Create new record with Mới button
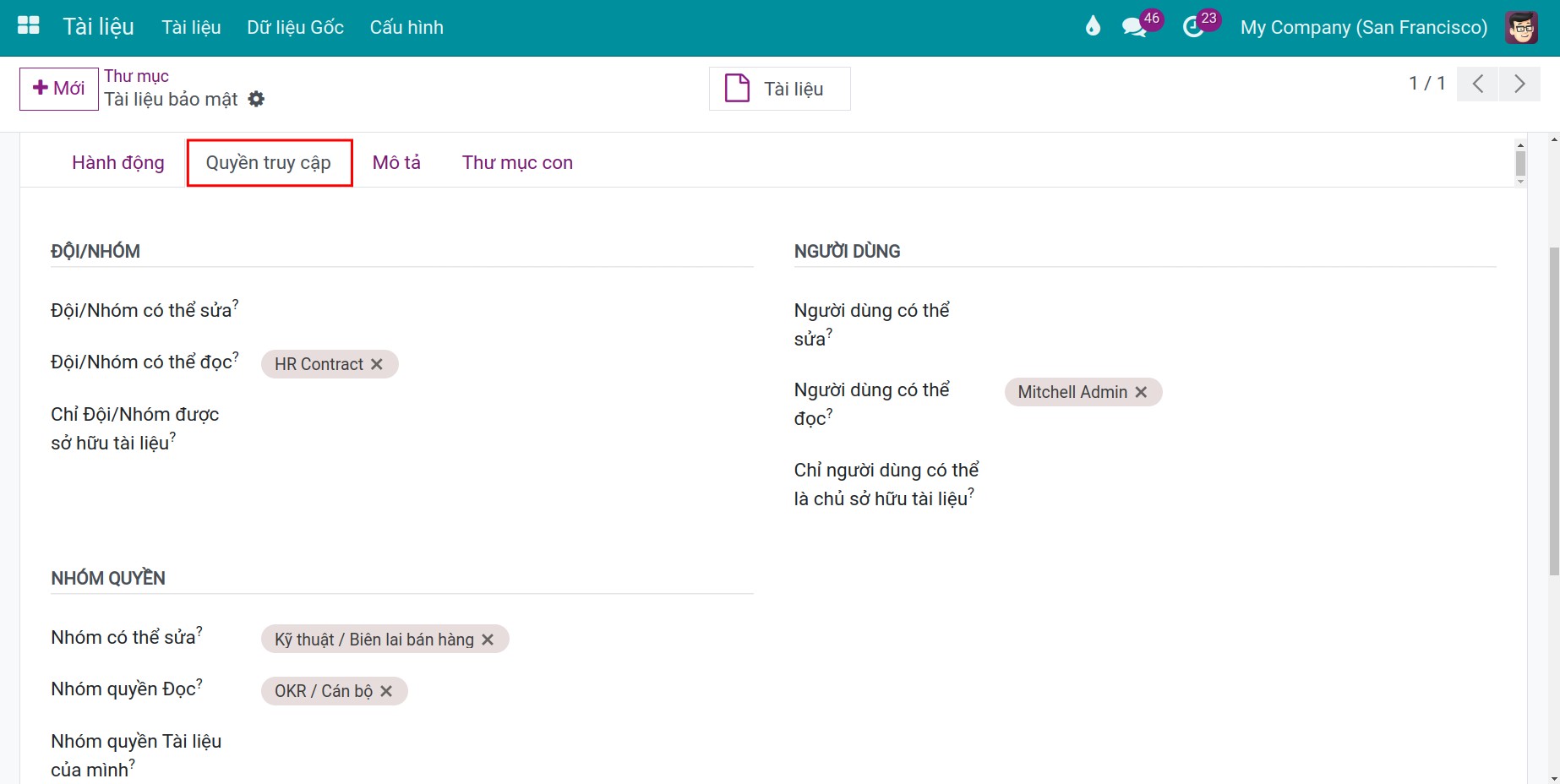 click(x=59, y=89)
